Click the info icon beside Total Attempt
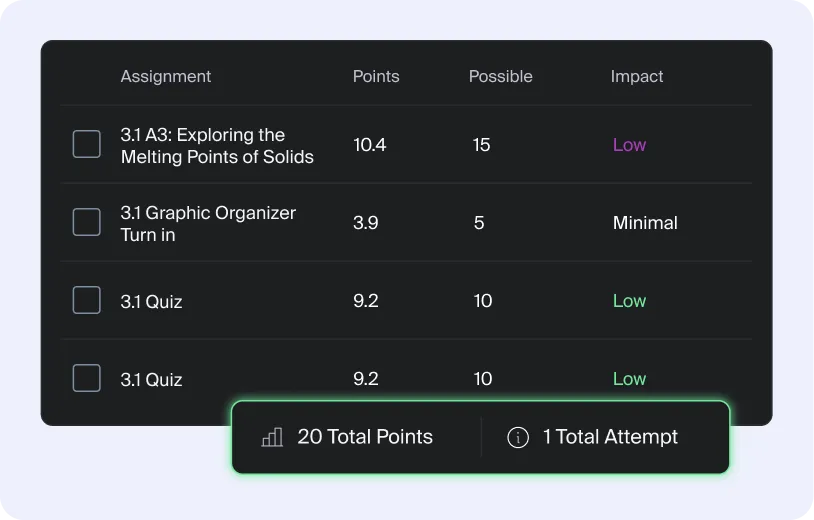The height and width of the screenshot is (520, 814). click(518, 437)
